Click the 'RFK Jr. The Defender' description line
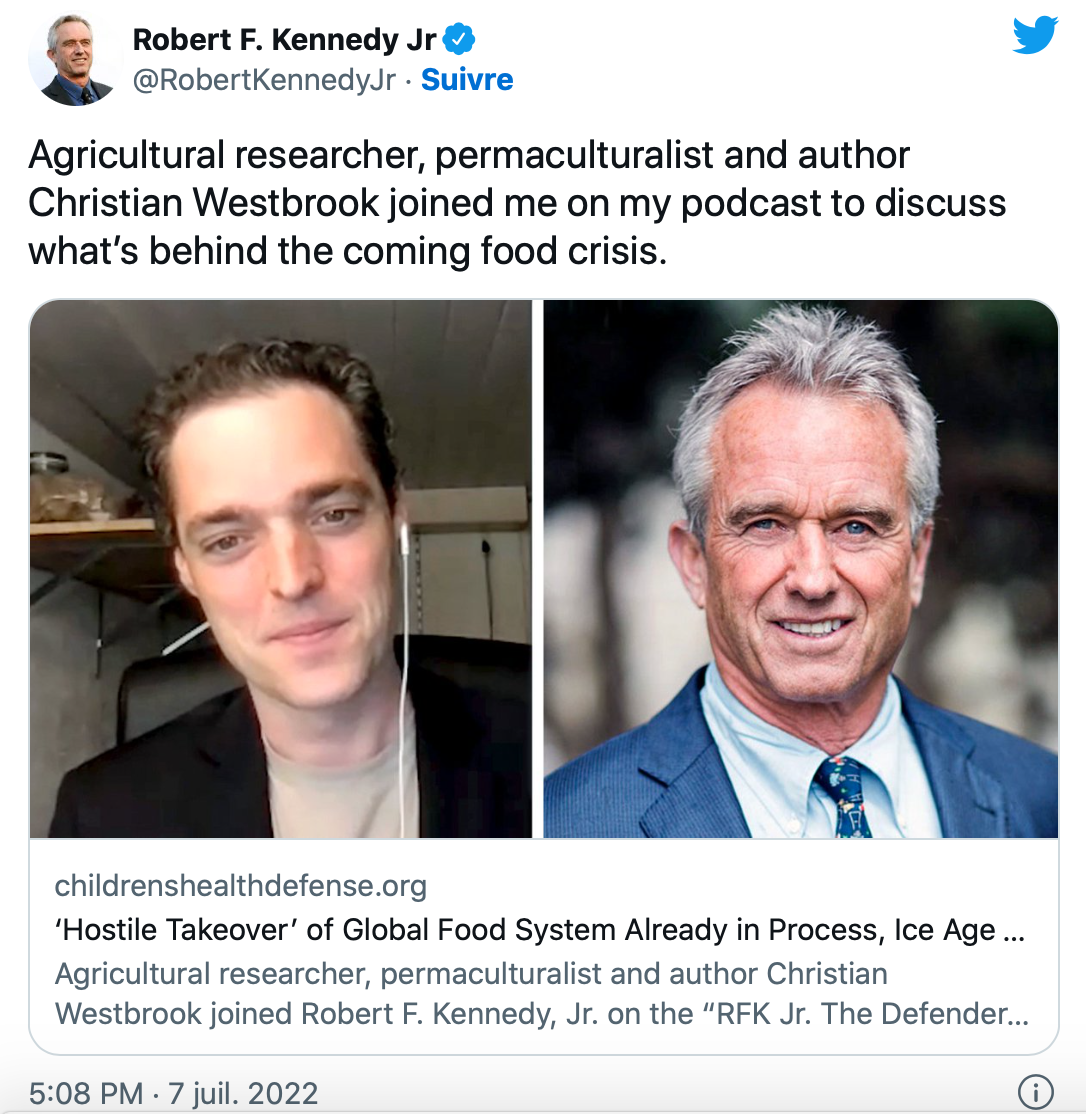 (542, 1013)
